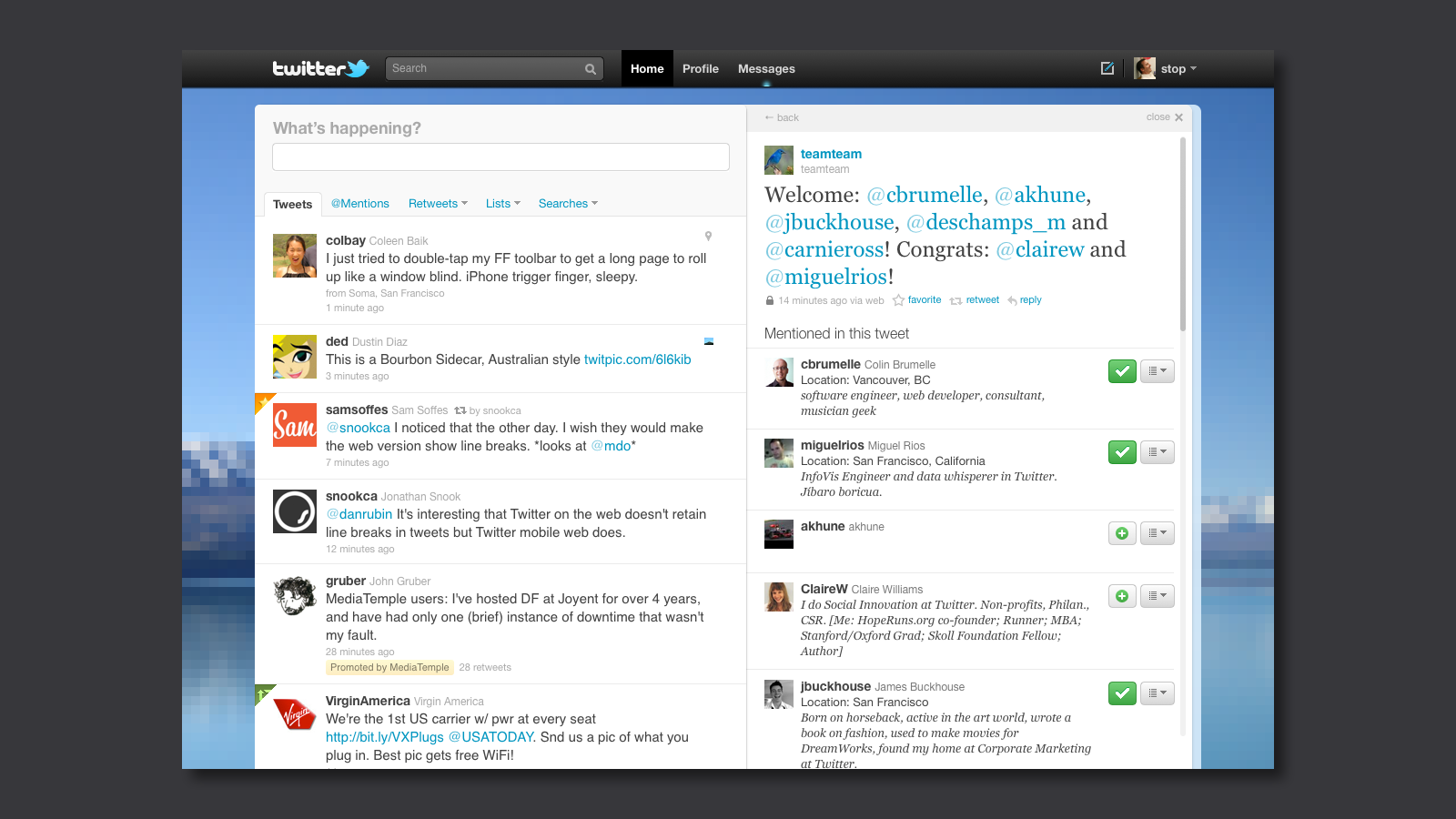Open the list menu for akhune
Screen dimensions: 1456x819
[x=1158, y=533]
